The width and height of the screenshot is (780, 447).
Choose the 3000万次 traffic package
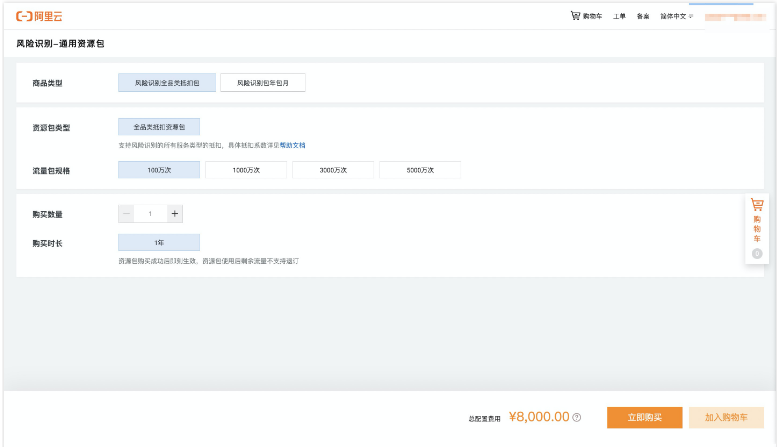coord(333,170)
